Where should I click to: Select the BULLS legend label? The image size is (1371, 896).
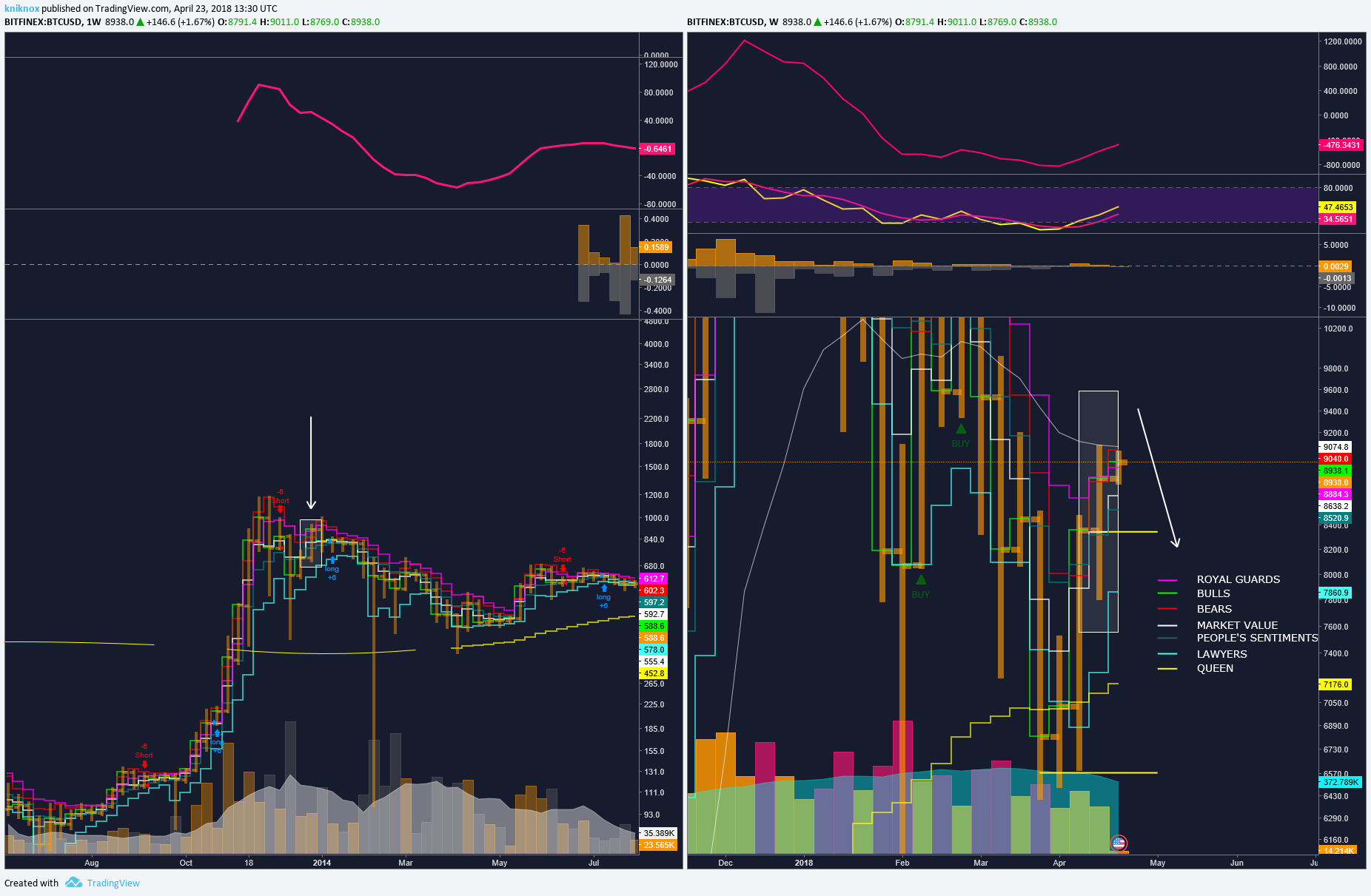coord(1213,593)
